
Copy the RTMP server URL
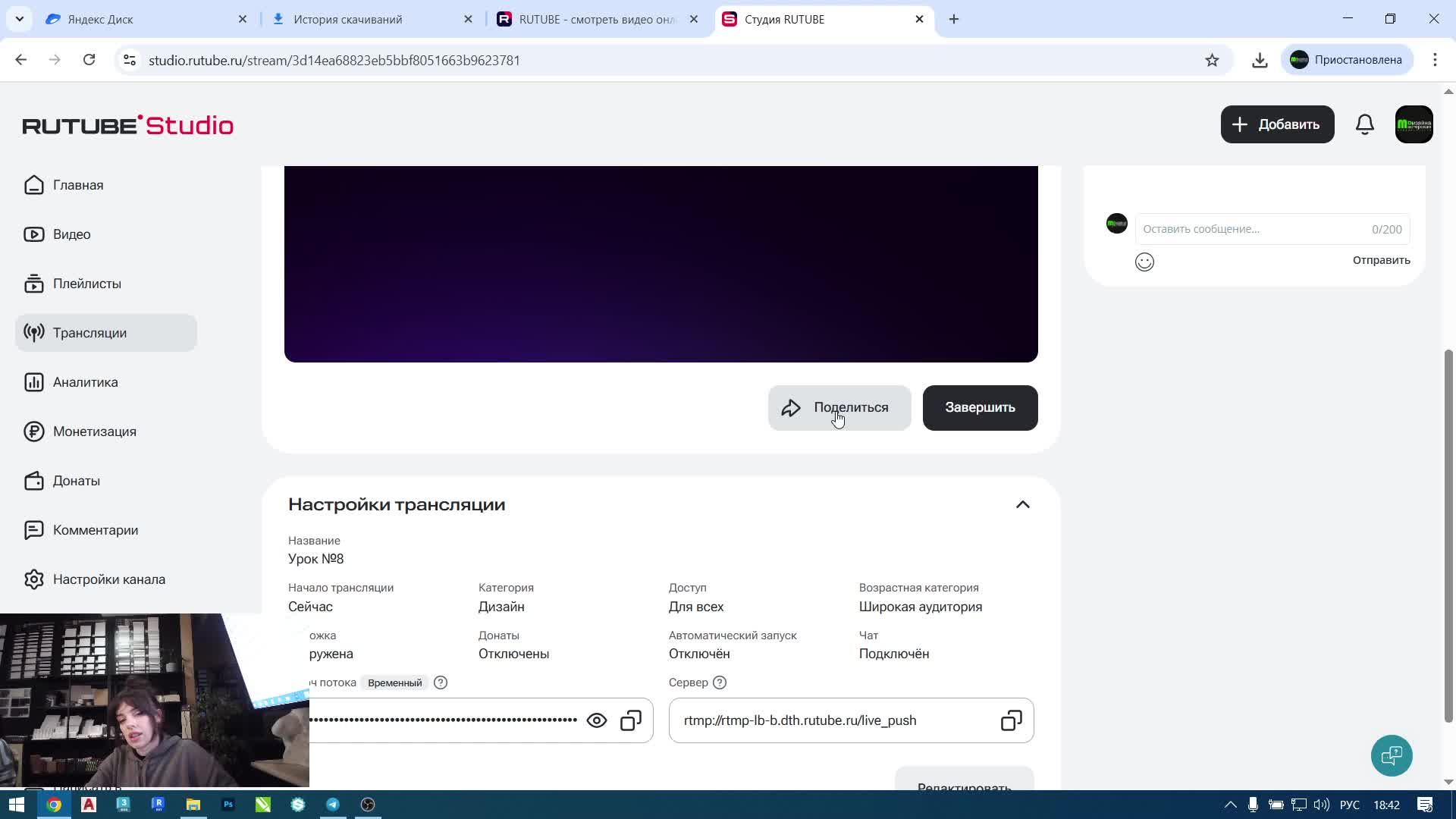[x=1011, y=720]
